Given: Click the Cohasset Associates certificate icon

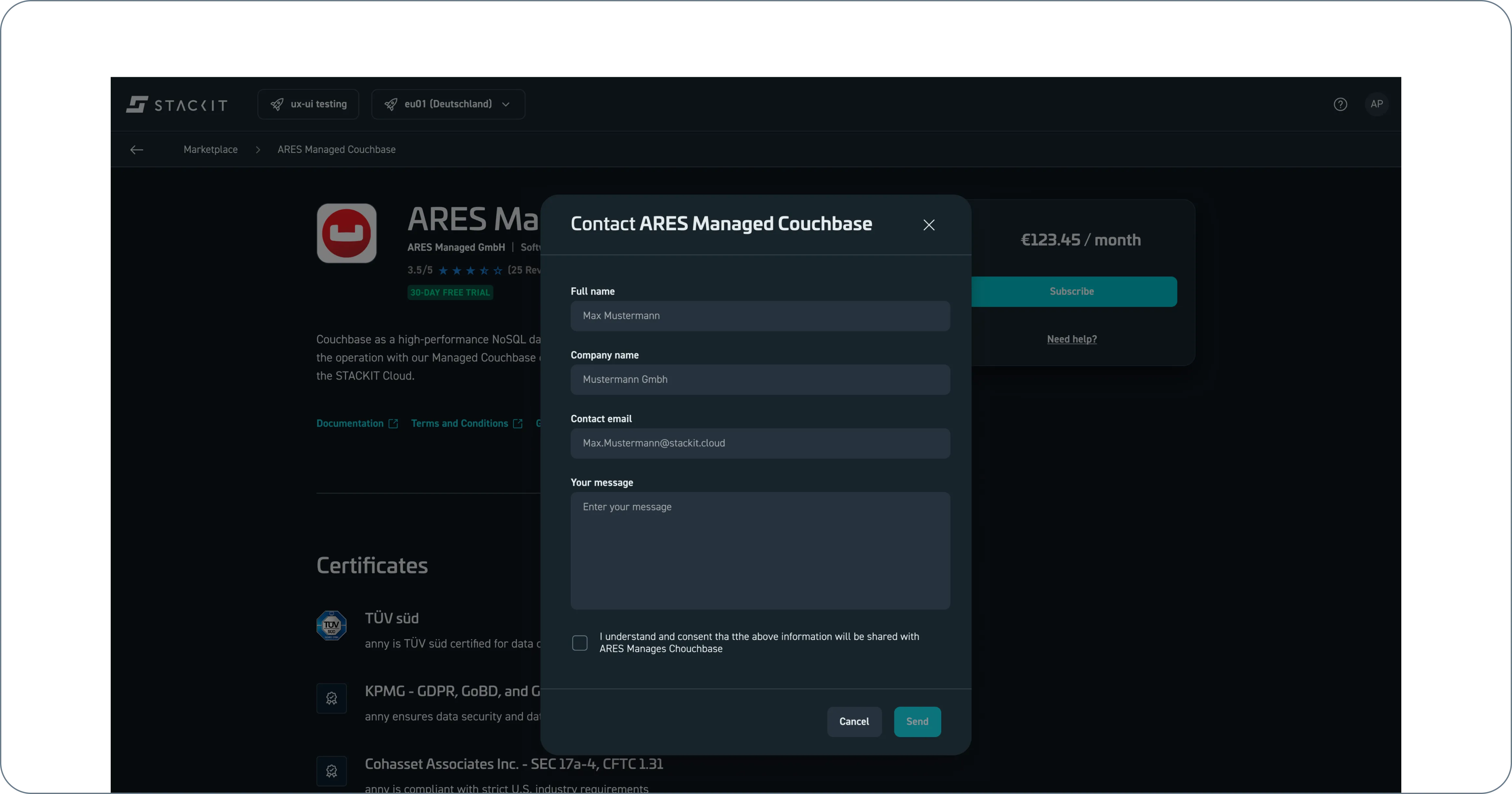Looking at the screenshot, I should click(332, 771).
